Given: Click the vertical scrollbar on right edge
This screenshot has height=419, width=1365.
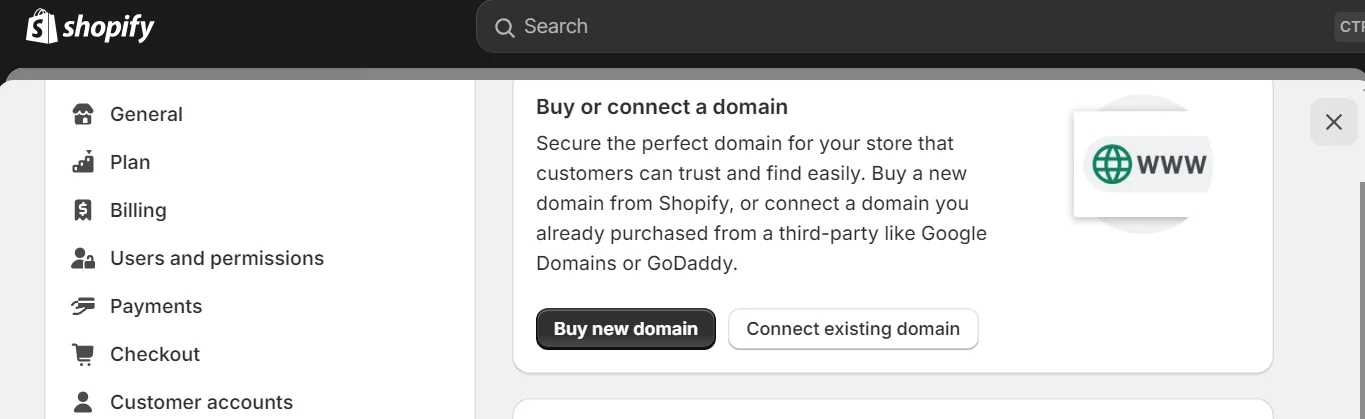Looking at the screenshot, I should [x=1361, y=300].
